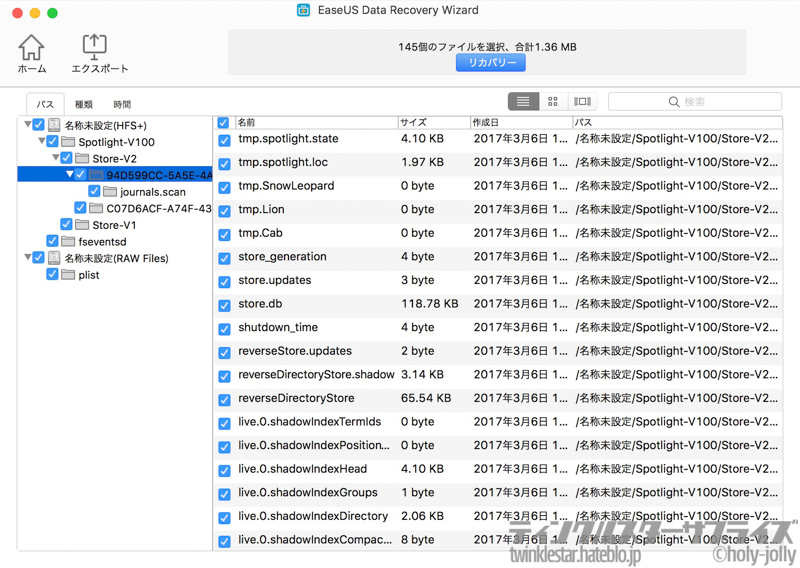800x568 pixels.
Task: Sort by Size (サイズ) column header
Action: click(434, 122)
